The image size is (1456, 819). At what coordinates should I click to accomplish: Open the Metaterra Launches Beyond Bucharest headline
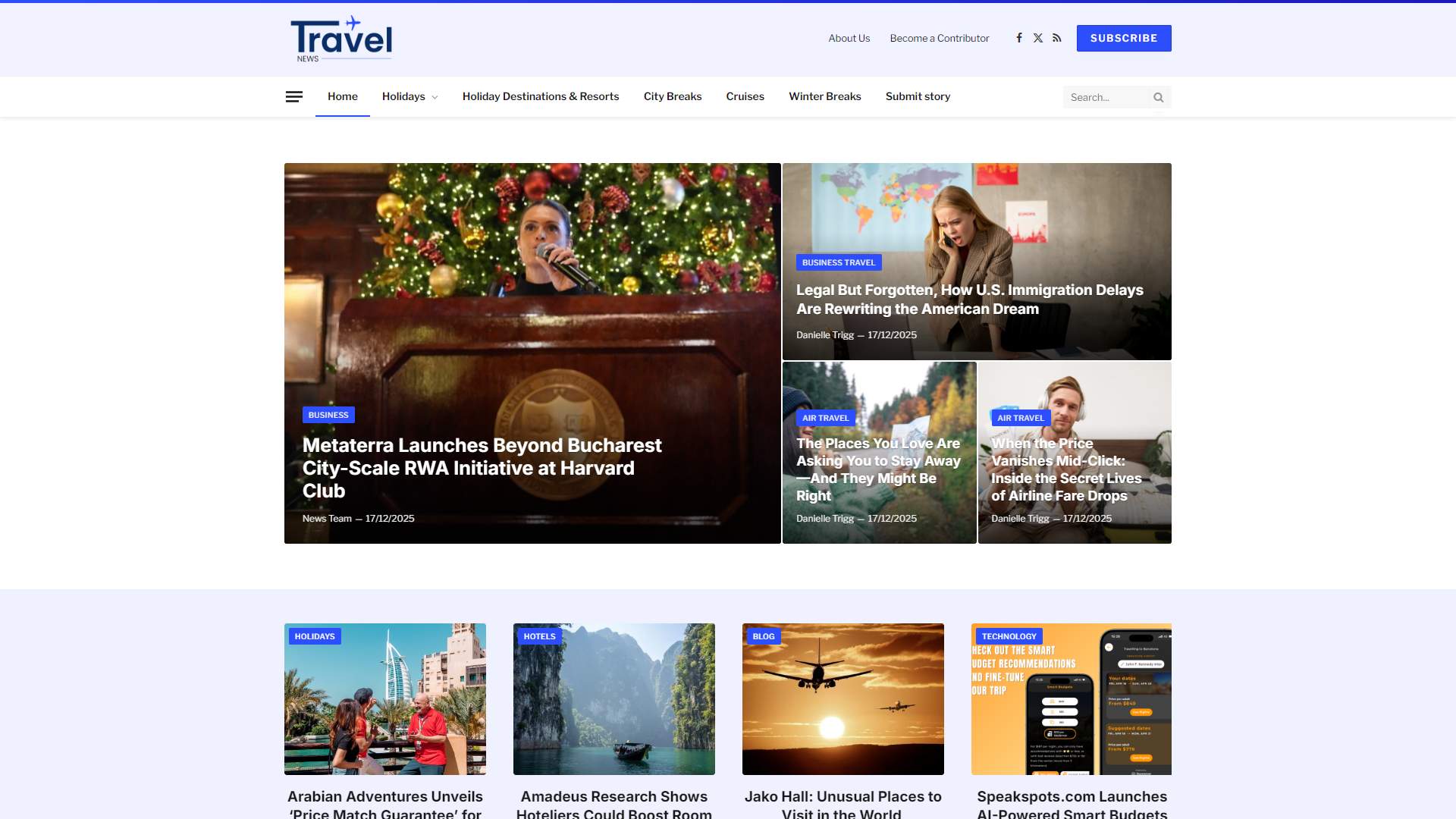coord(481,468)
